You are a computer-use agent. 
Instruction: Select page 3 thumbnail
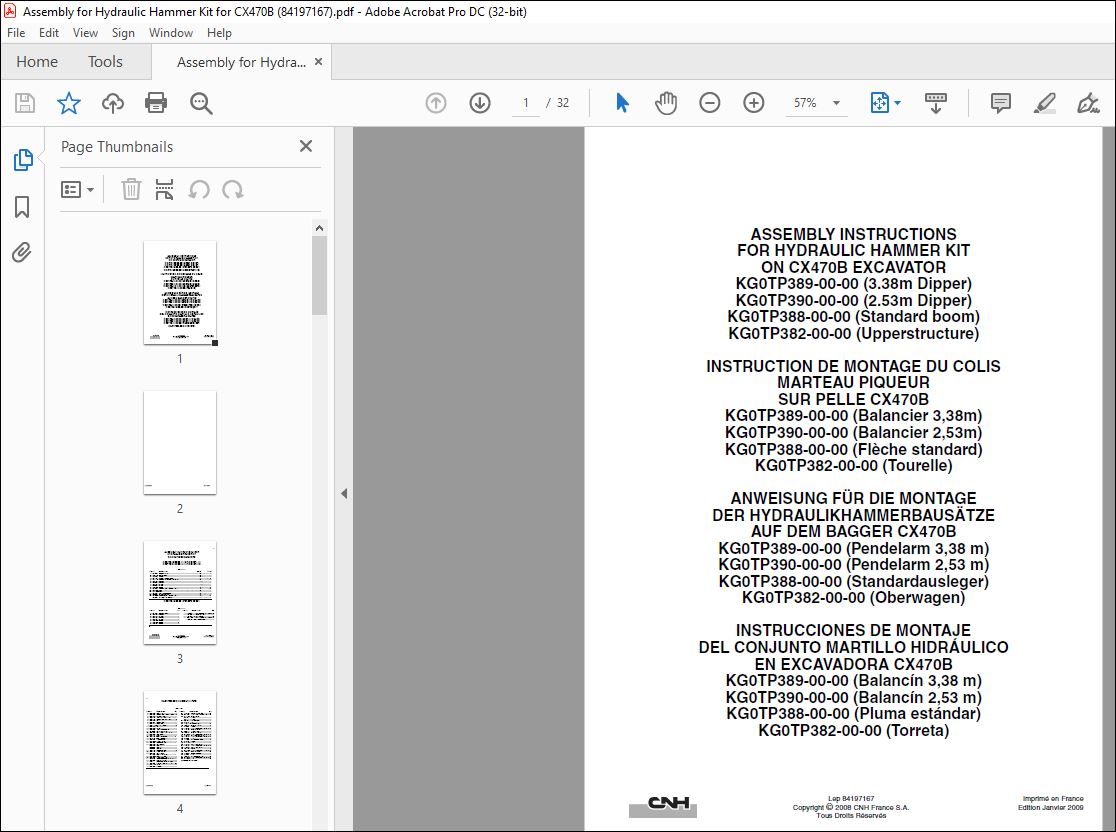click(180, 592)
